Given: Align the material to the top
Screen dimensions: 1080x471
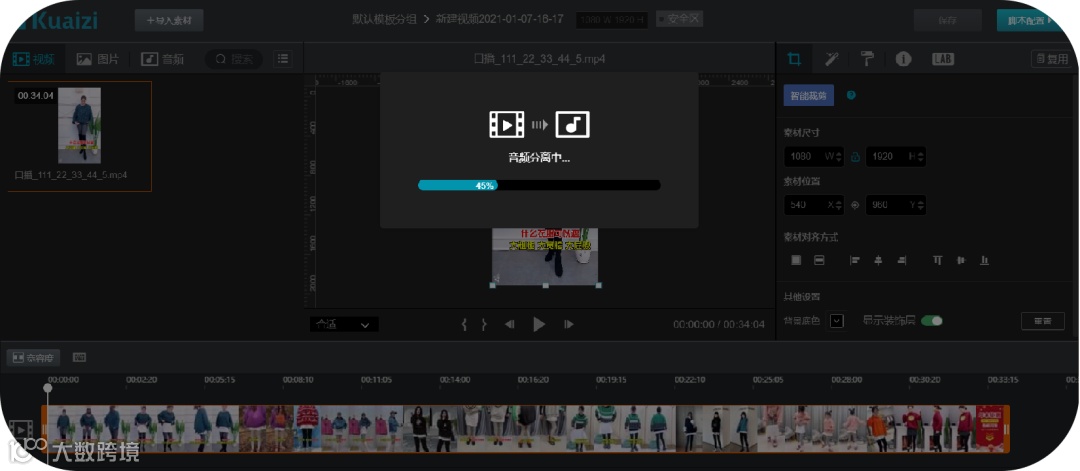Looking at the screenshot, I should tap(937, 260).
